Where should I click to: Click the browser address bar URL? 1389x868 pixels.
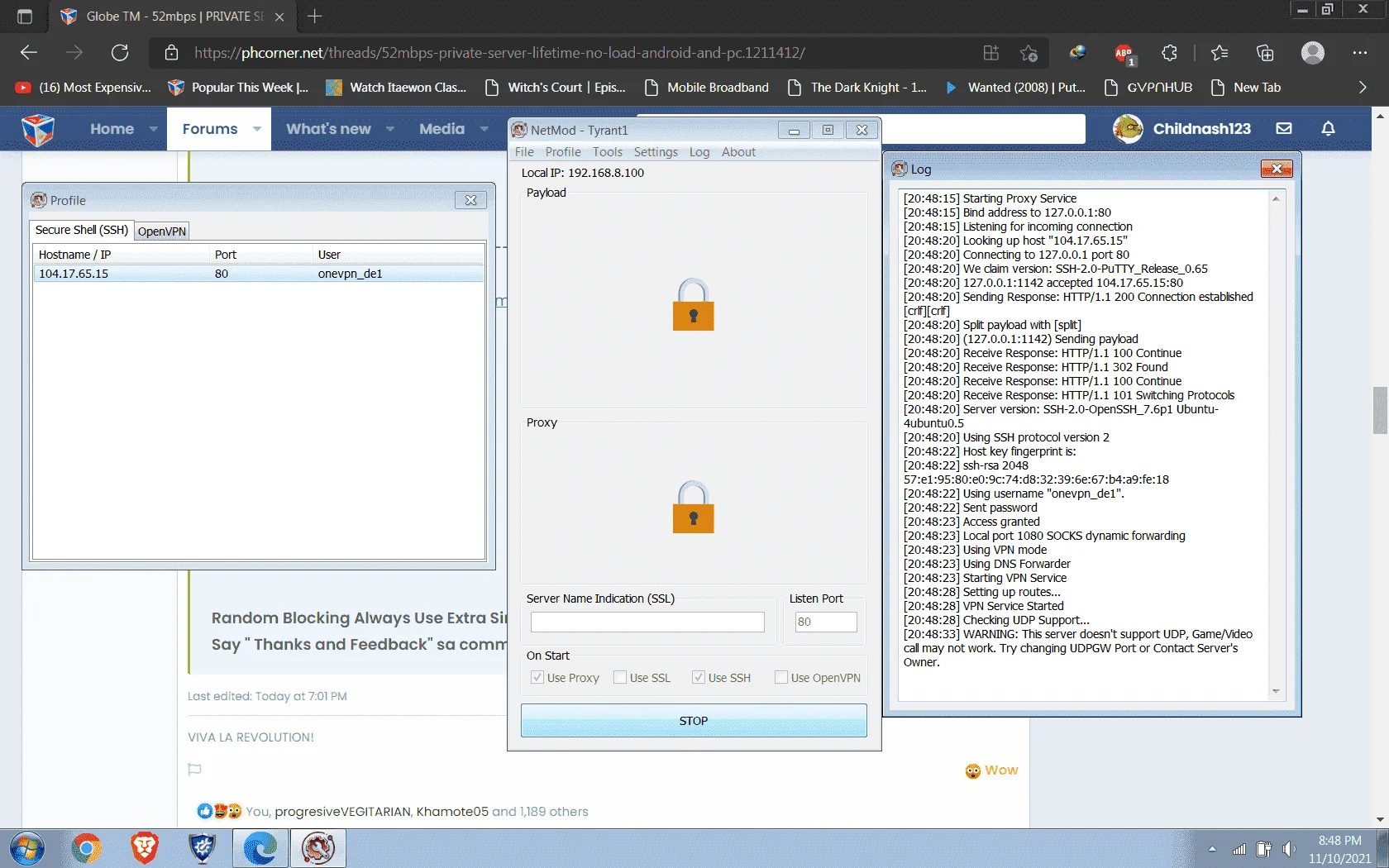[499, 53]
